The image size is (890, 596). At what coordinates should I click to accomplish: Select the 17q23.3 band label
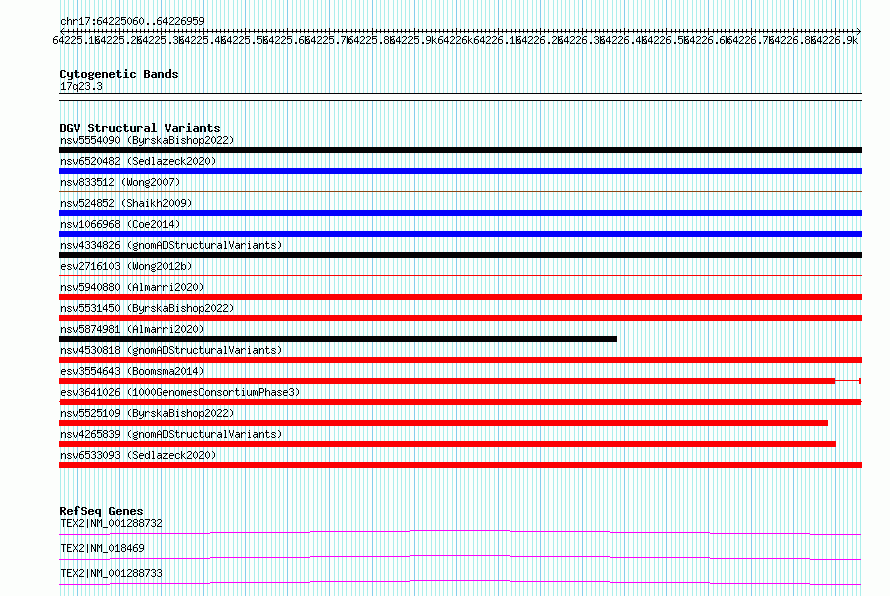click(81, 86)
